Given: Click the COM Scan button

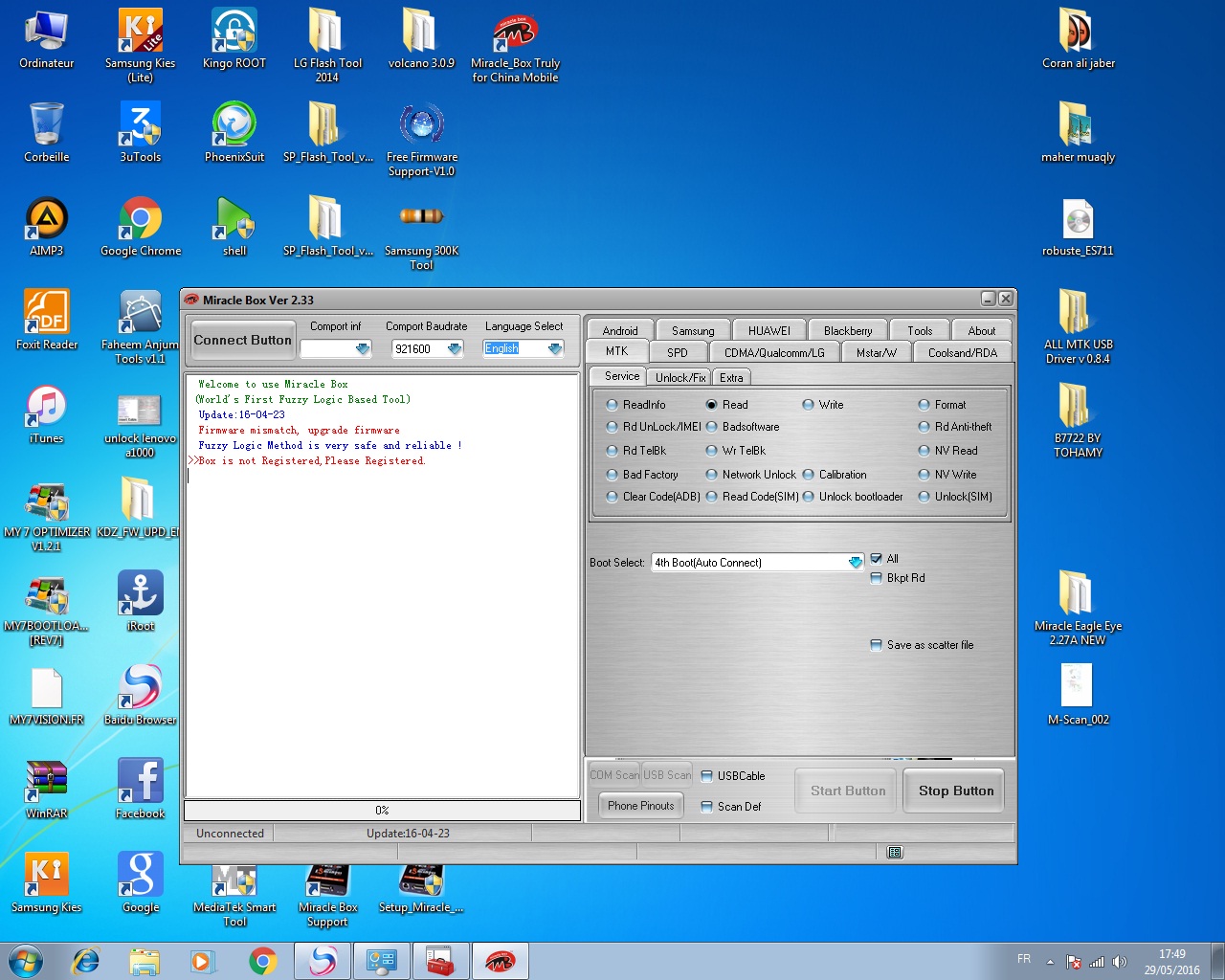Looking at the screenshot, I should tap(614, 775).
